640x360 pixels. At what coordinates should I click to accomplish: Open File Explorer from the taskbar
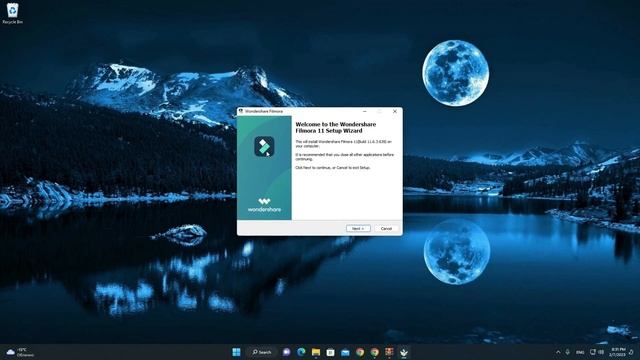click(x=316, y=352)
